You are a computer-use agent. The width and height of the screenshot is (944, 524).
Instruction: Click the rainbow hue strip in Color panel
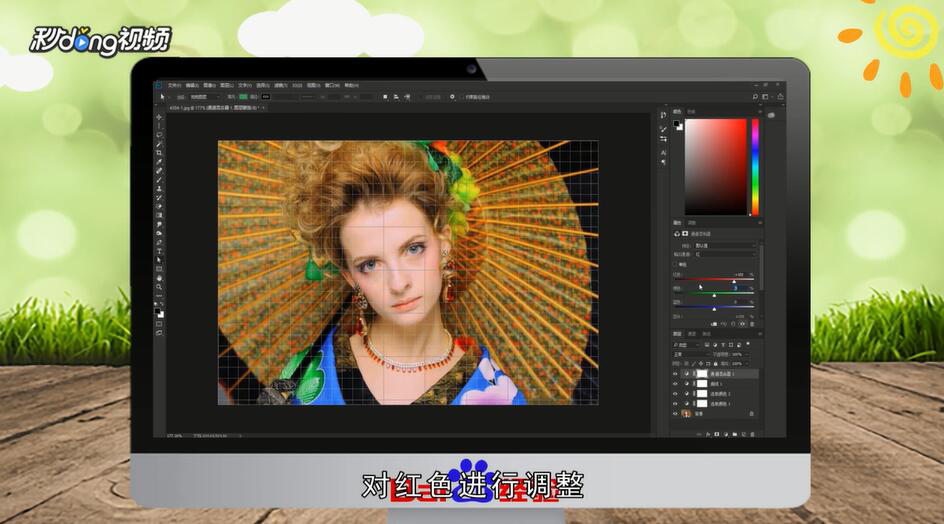click(x=755, y=167)
